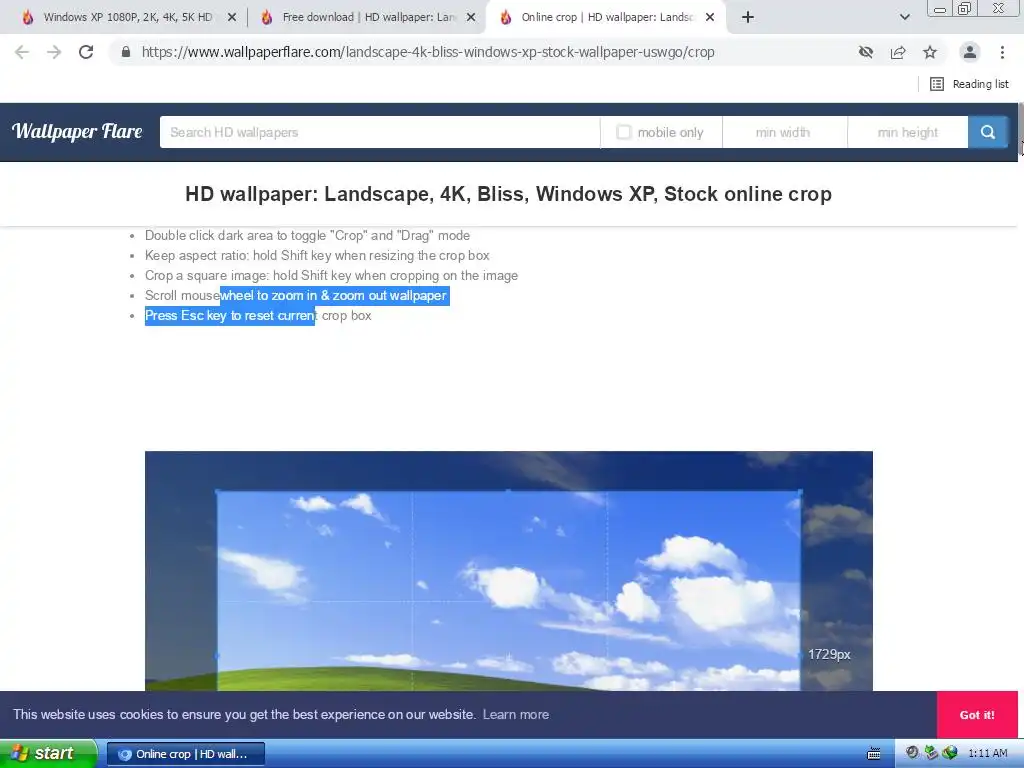Open the Chrome three-dot menu

[x=1002, y=52]
